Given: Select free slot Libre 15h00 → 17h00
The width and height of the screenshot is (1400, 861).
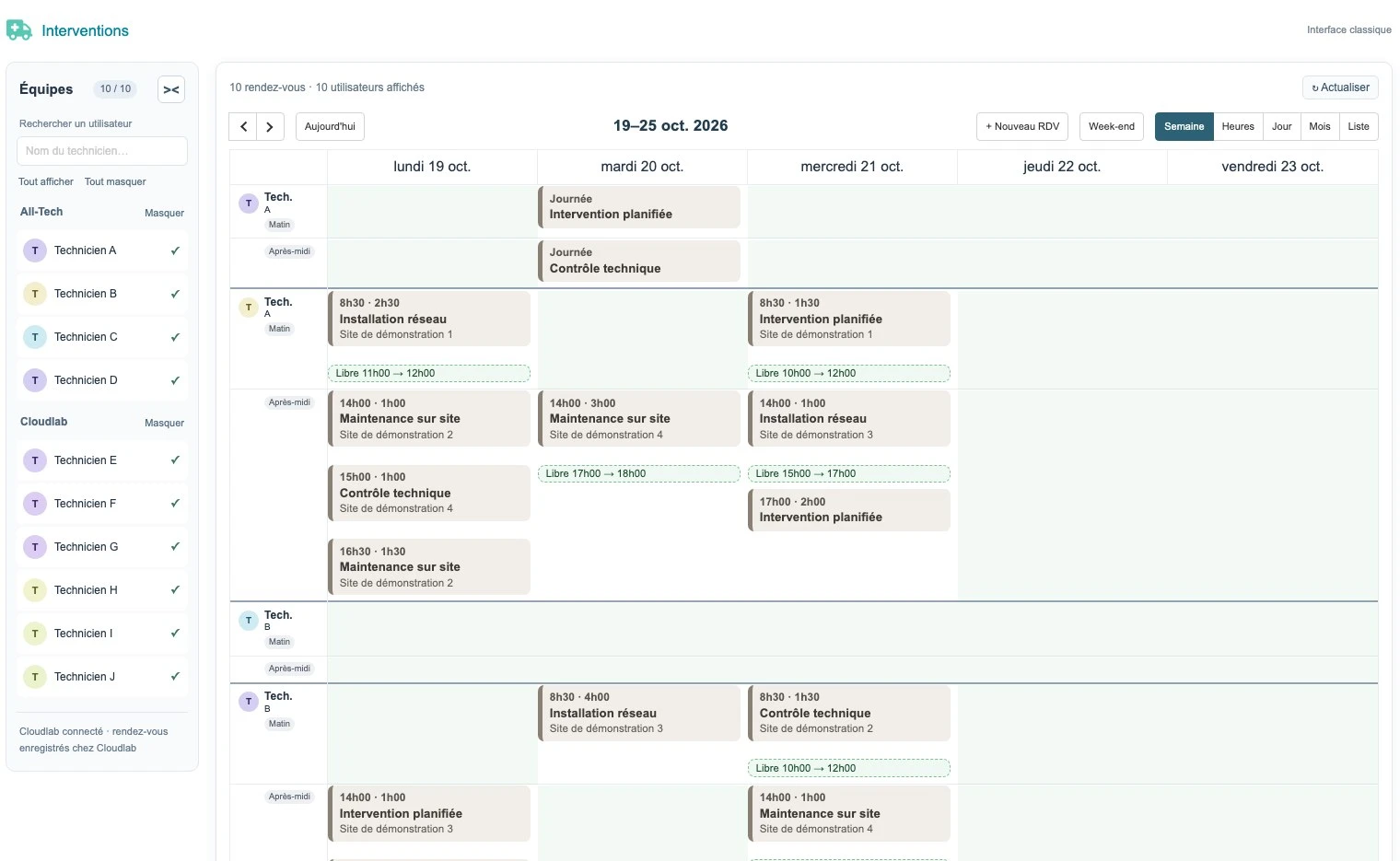Looking at the screenshot, I should pyautogui.click(x=849, y=473).
